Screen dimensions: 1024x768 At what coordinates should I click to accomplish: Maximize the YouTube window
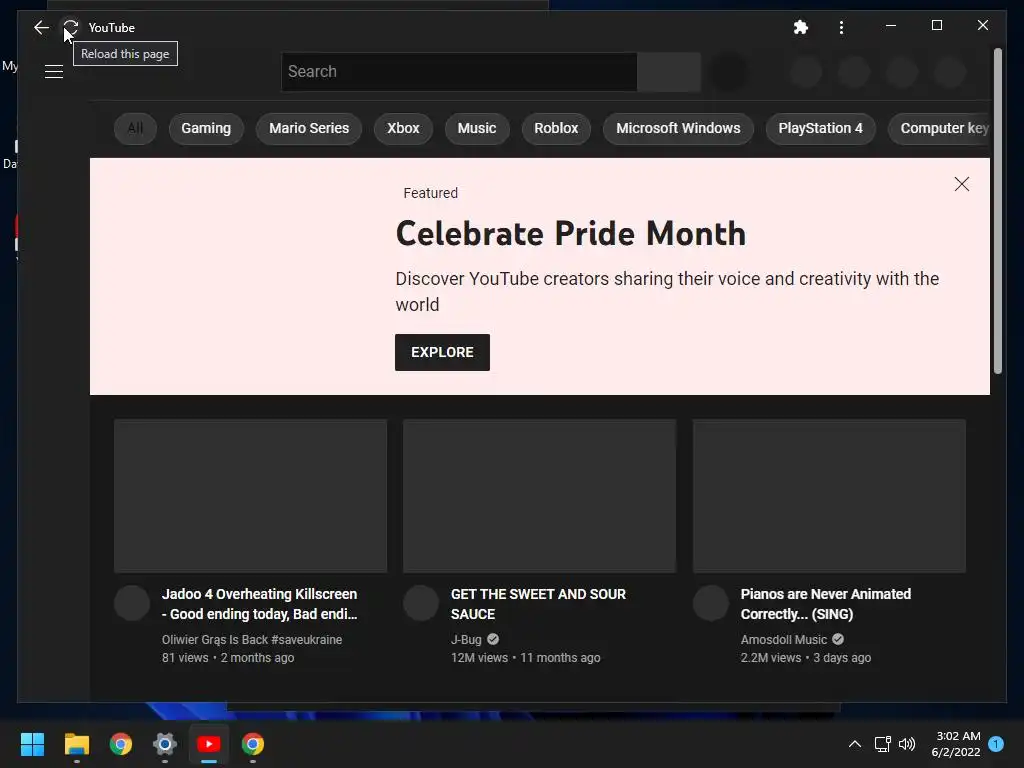pyautogui.click(x=936, y=25)
